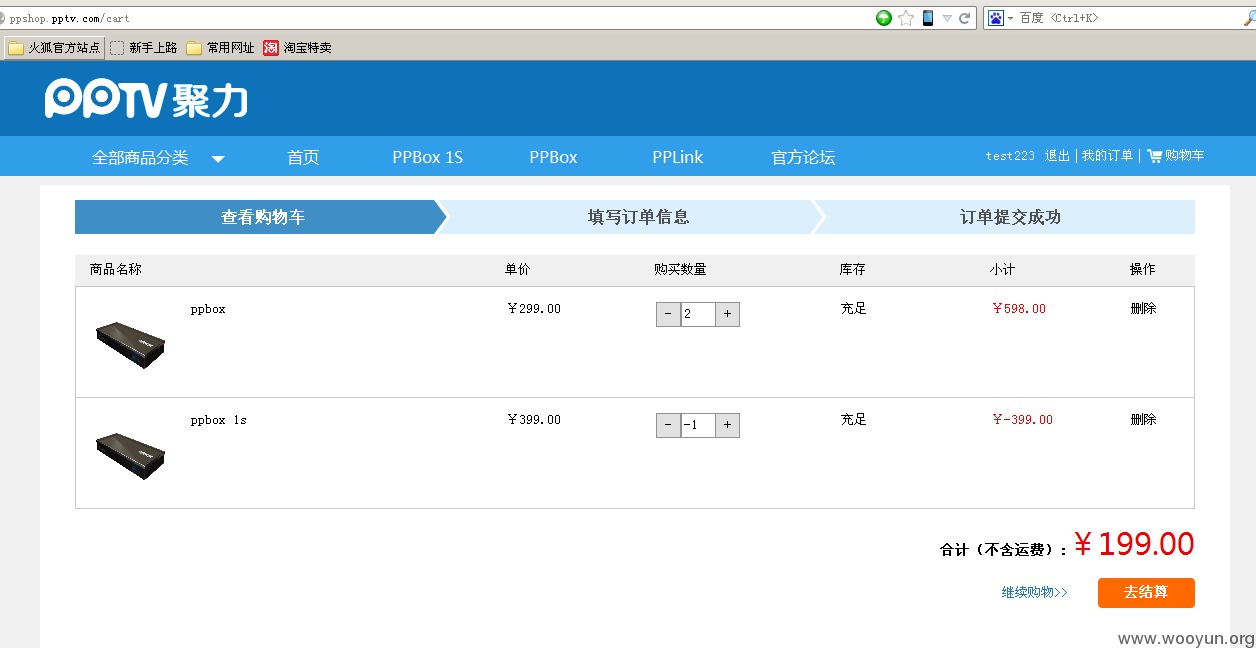This screenshot has width=1256, height=648.
Task: Increase the ppbox quantity with plus
Action: tap(727, 315)
